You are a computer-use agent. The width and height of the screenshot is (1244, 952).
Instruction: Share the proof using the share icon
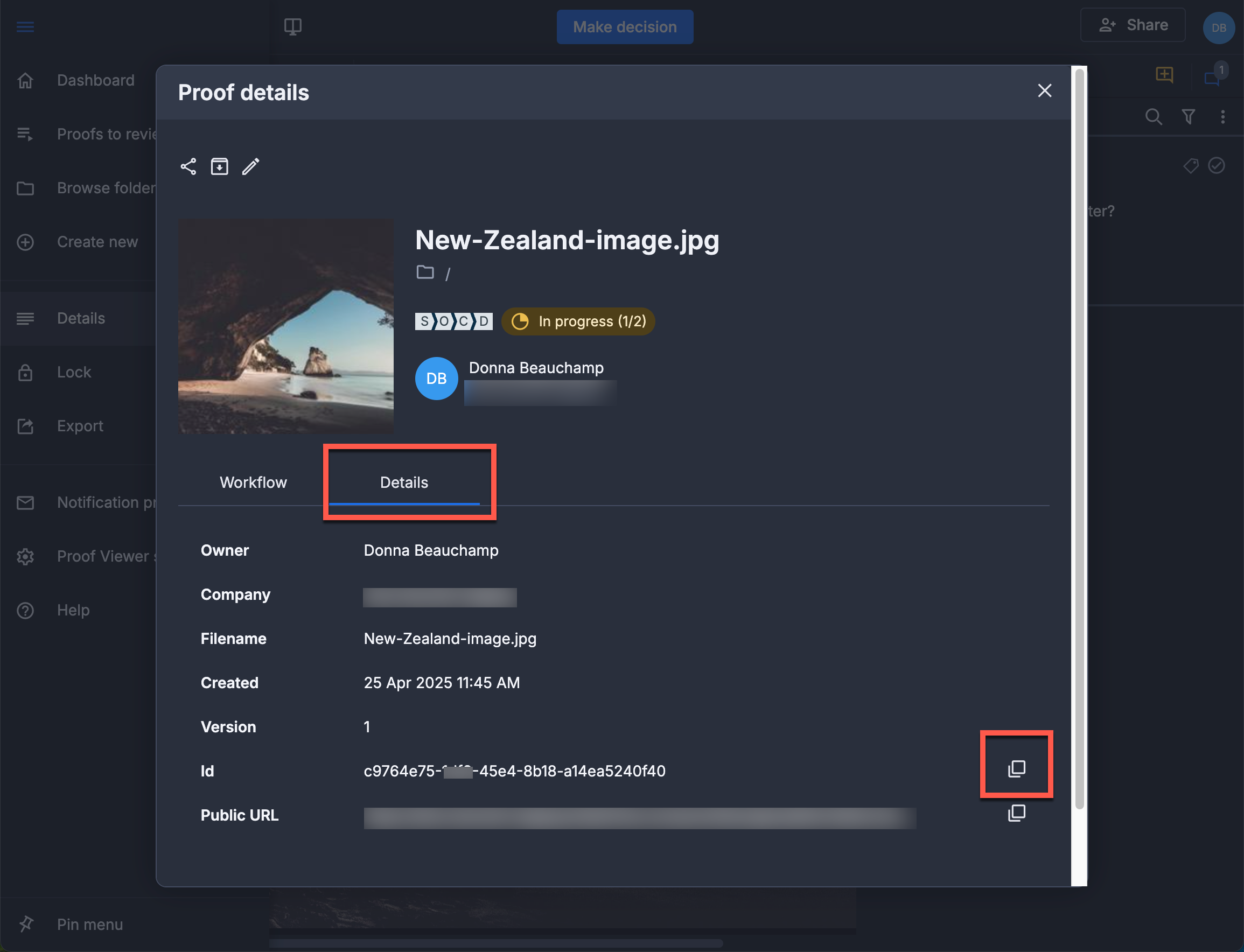188,166
